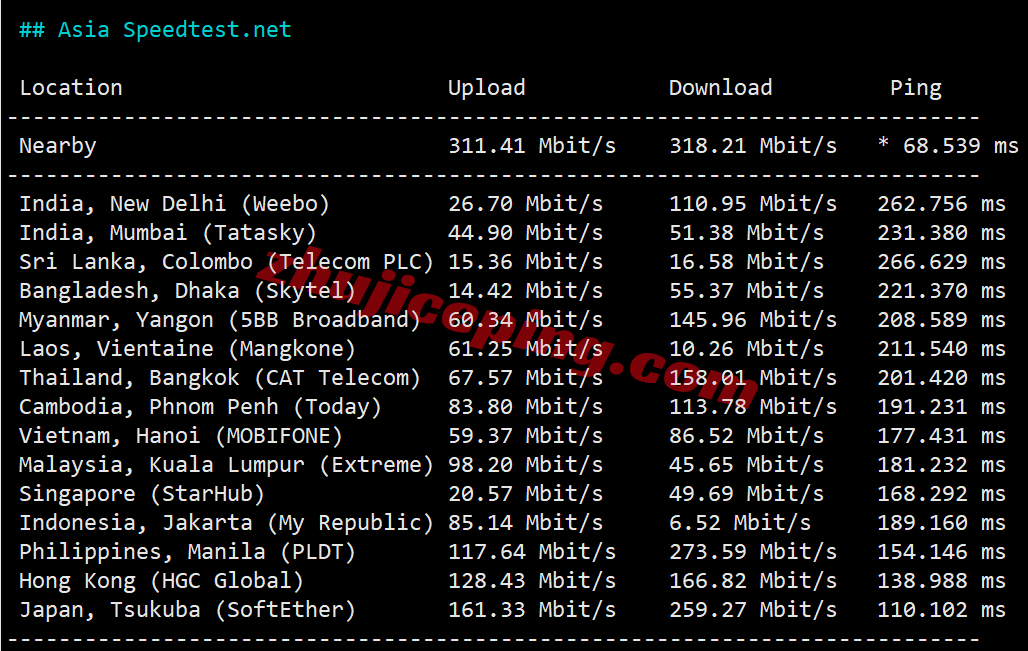Click Hanoi upload 59.37 Mbit/s
The height and width of the screenshot is (651, 1028).
pos(525,436)
